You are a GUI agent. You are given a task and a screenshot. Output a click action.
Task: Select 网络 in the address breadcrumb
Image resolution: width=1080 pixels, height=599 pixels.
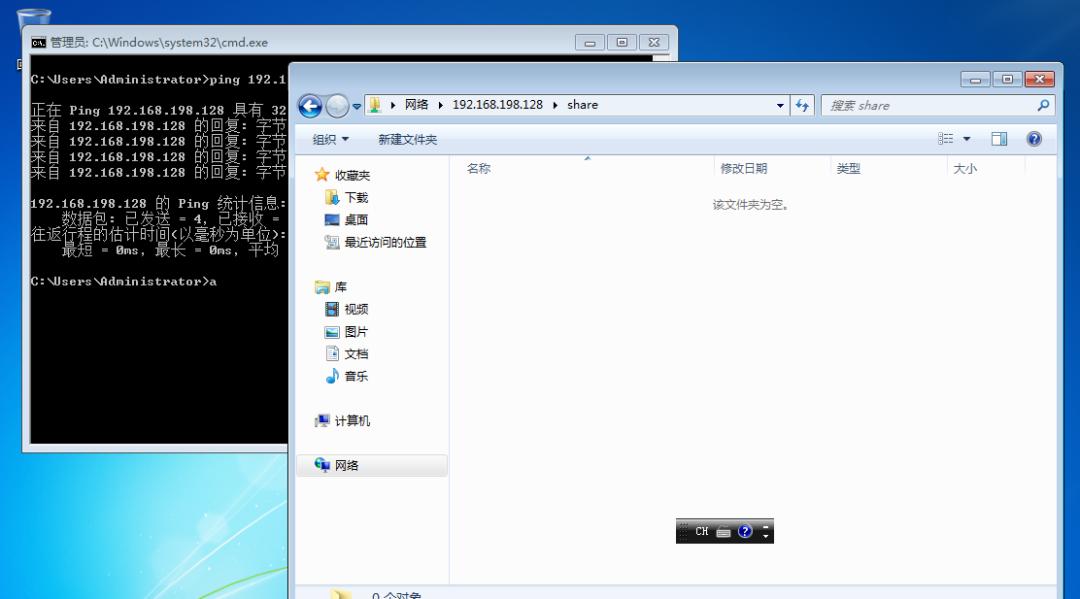click(x=416, y=105)
